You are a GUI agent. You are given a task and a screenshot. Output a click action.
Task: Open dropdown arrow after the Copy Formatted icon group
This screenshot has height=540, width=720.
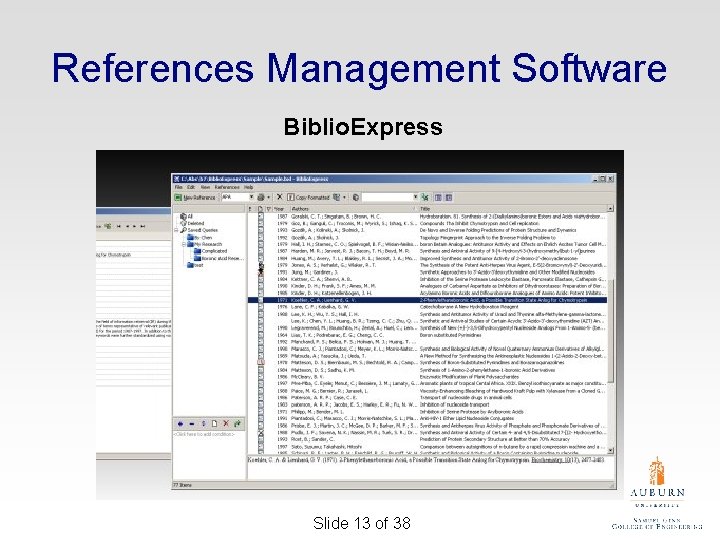click(344, 197)
